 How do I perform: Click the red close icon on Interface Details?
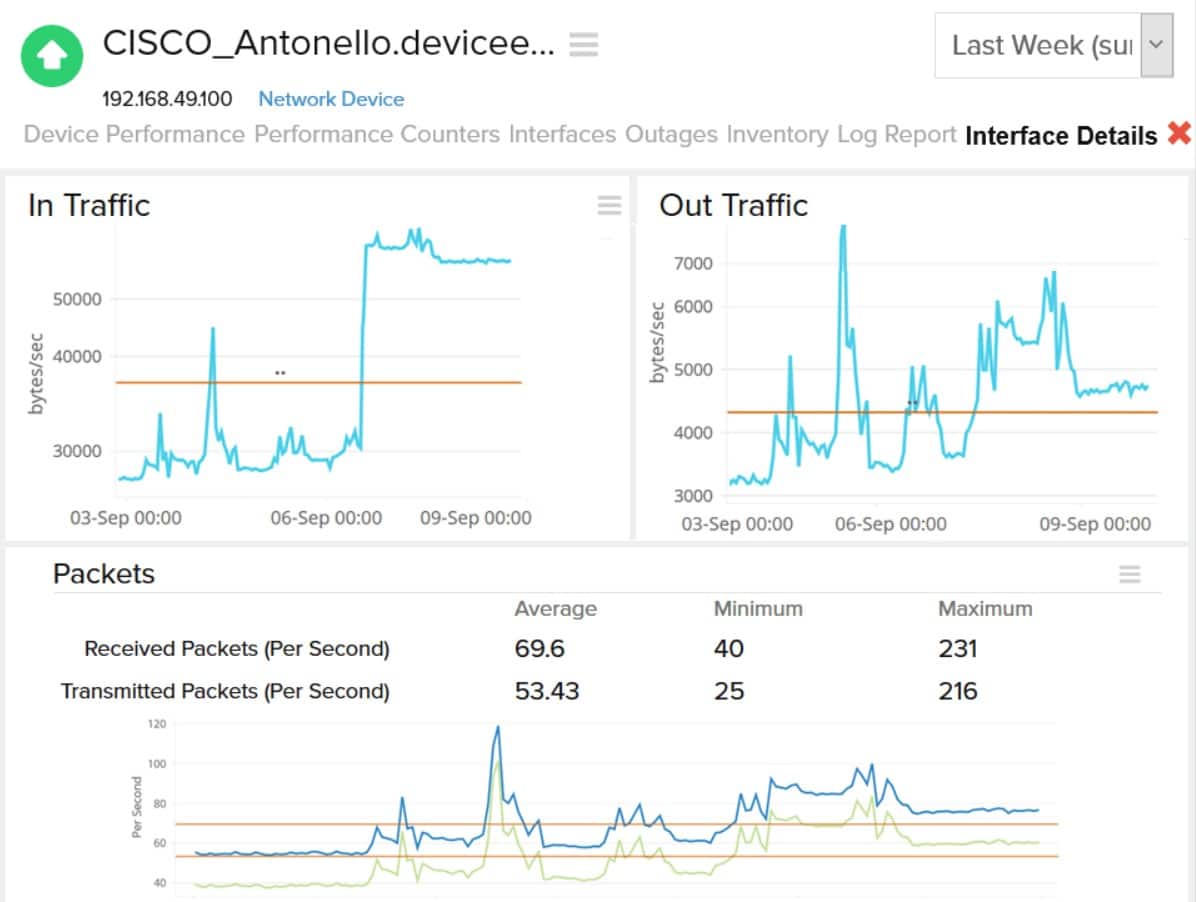[1179, 134]
